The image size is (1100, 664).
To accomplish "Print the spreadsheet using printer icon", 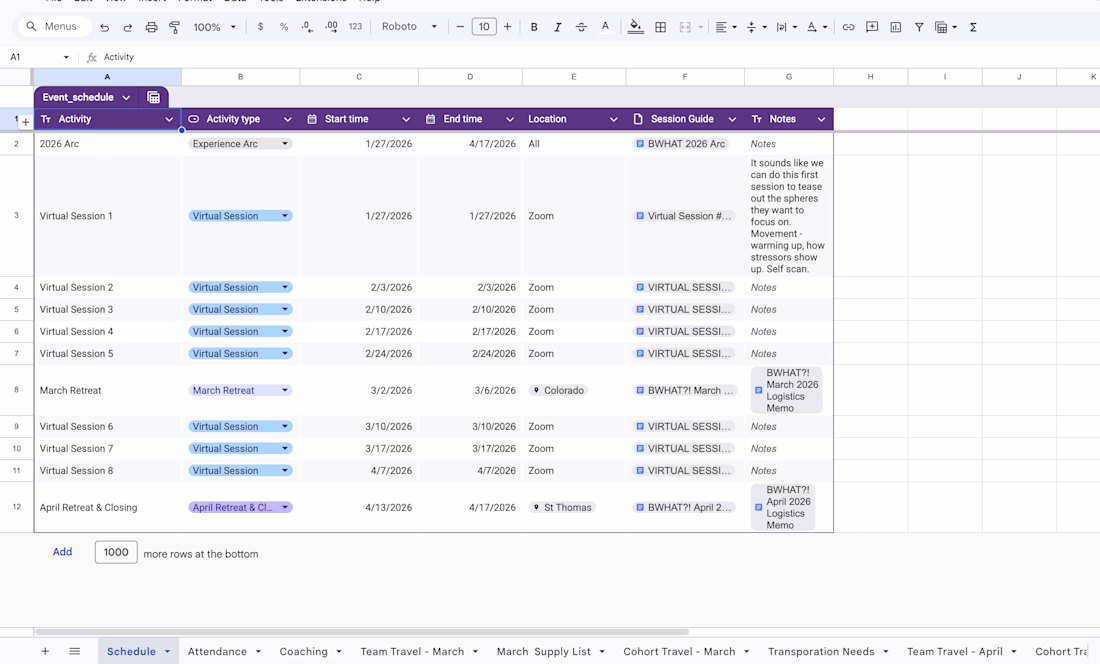I will coord(151,27).
